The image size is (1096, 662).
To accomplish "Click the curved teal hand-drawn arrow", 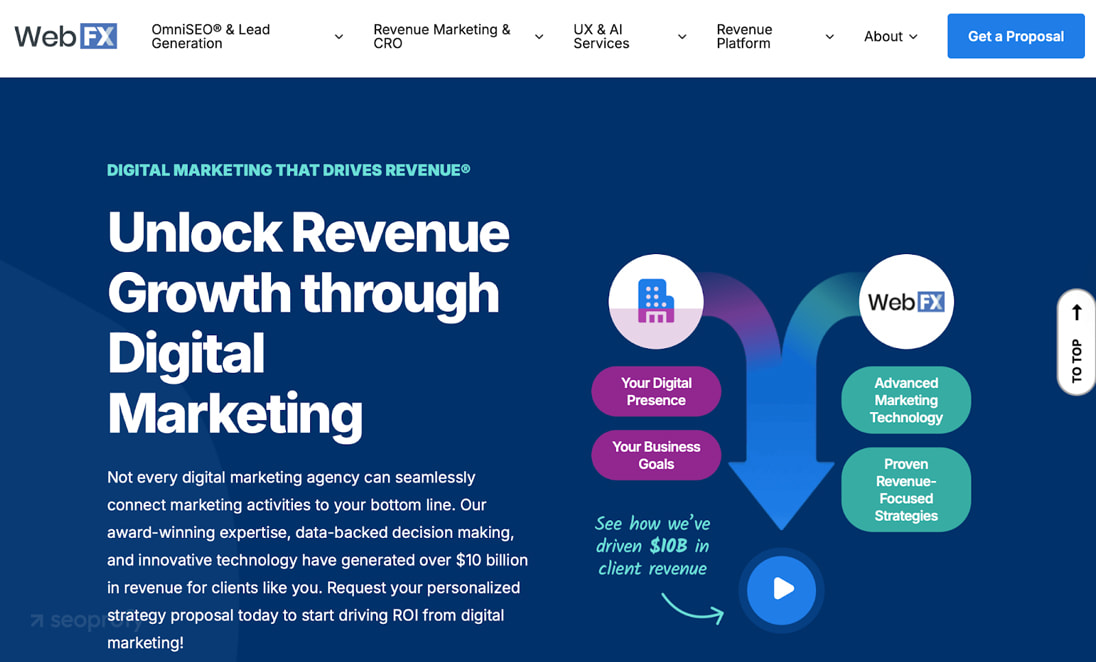I will (692, 608).
